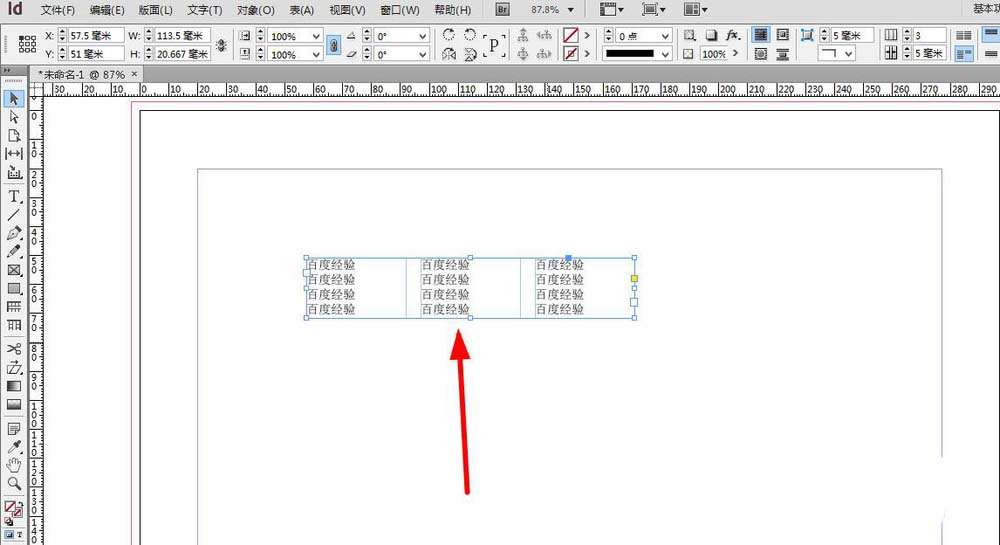Click the fill color swatch in control bar
This screenshot has width=1000, height=545.
[x=571, y=35]
